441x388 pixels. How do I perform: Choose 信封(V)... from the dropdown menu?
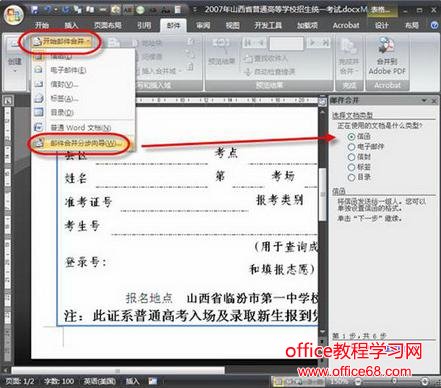83,84
